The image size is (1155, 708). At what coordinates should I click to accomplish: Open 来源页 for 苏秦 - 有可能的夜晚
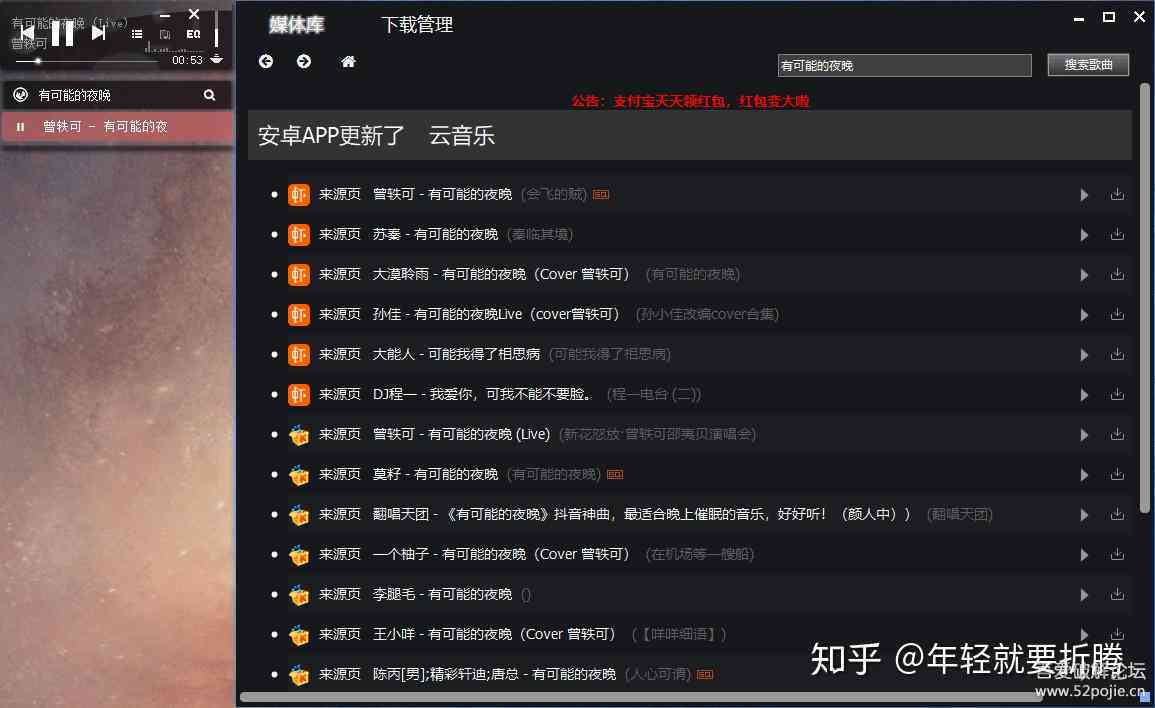340,234
